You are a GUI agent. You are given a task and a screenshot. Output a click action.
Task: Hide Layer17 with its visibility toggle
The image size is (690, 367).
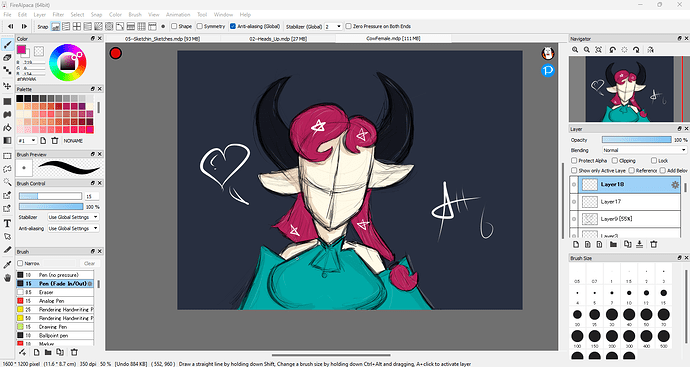pos(574,202)
